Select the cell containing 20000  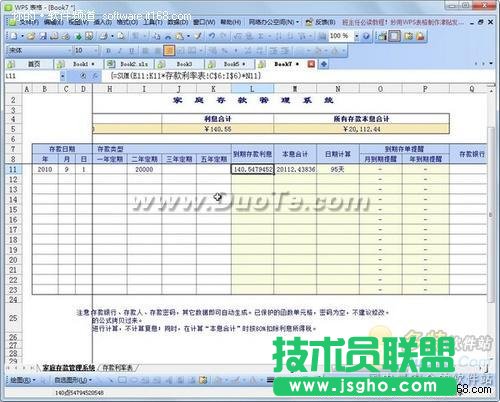coord(144,169)
